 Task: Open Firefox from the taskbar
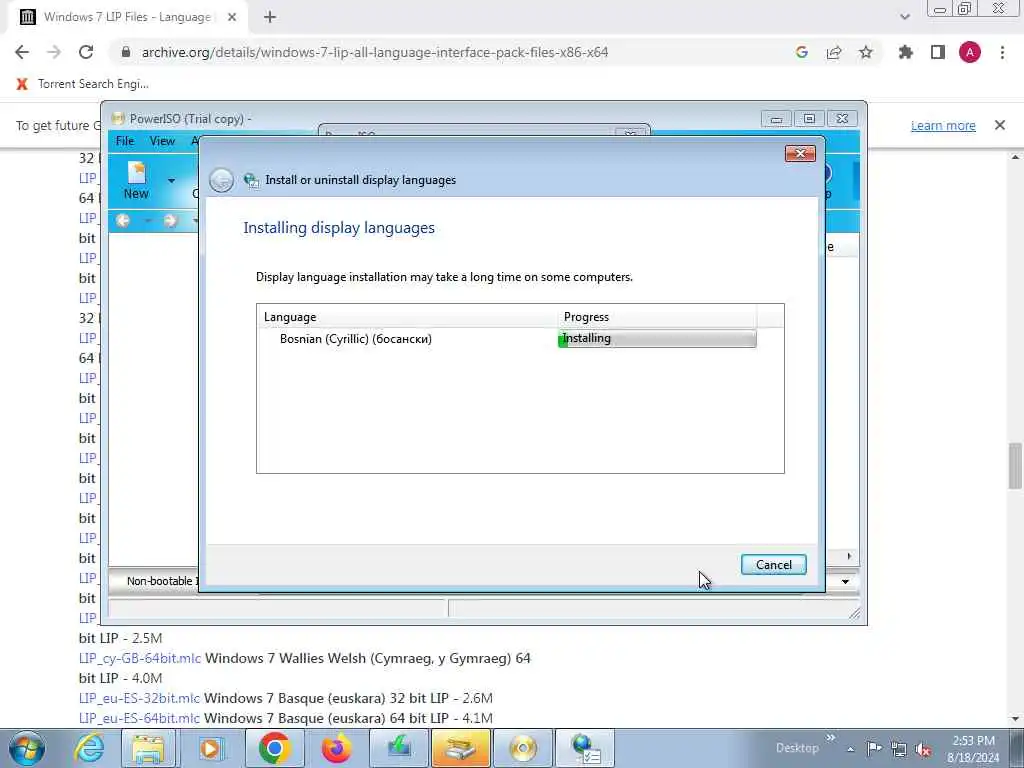point(336,748)
